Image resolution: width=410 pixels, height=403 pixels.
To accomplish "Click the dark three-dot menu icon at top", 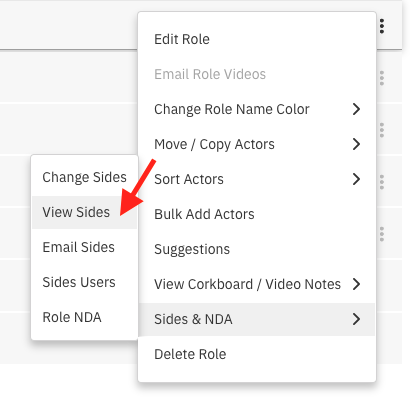I will [382, 26].
